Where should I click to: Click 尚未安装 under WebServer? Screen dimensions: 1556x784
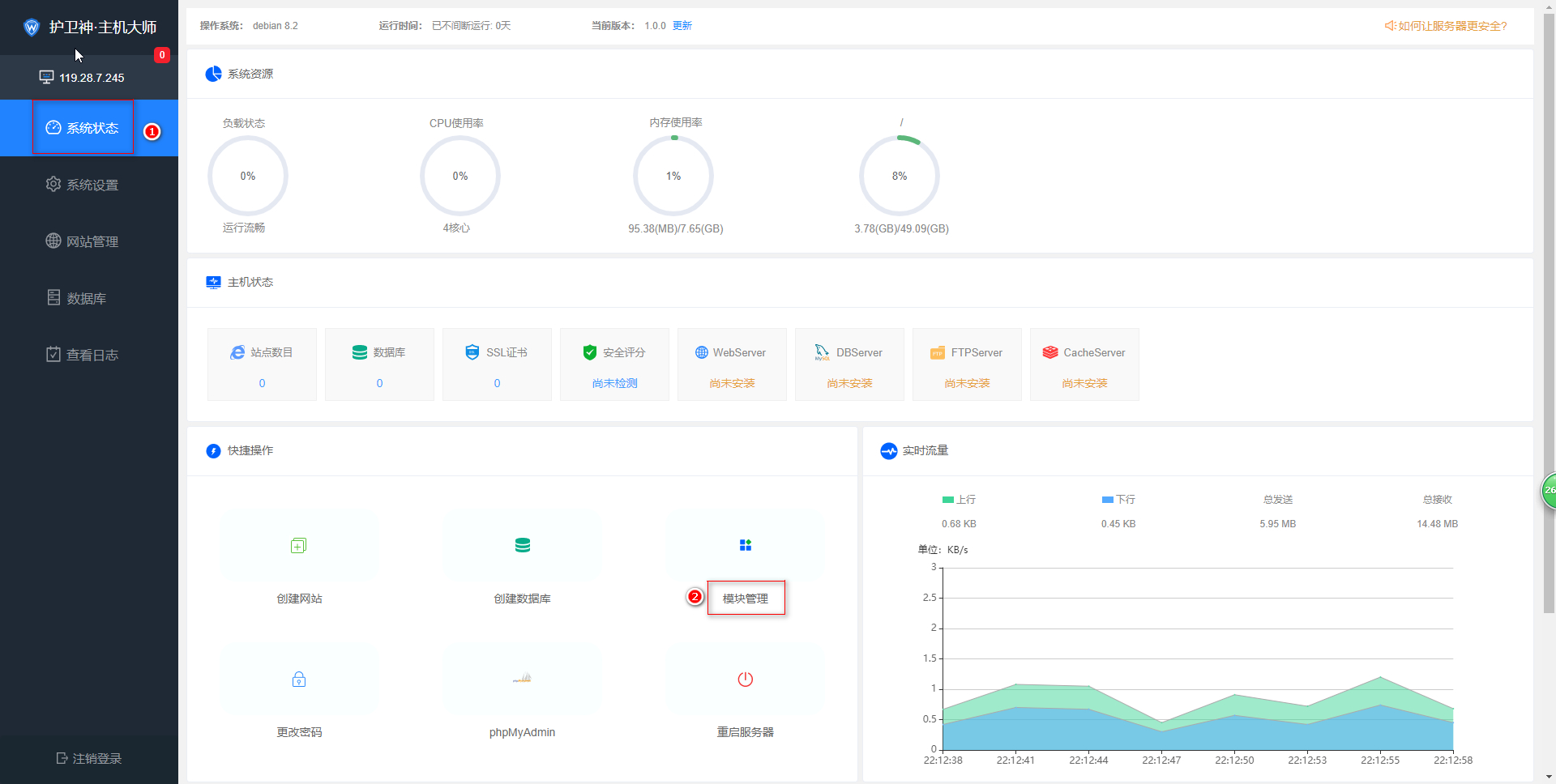733,383
